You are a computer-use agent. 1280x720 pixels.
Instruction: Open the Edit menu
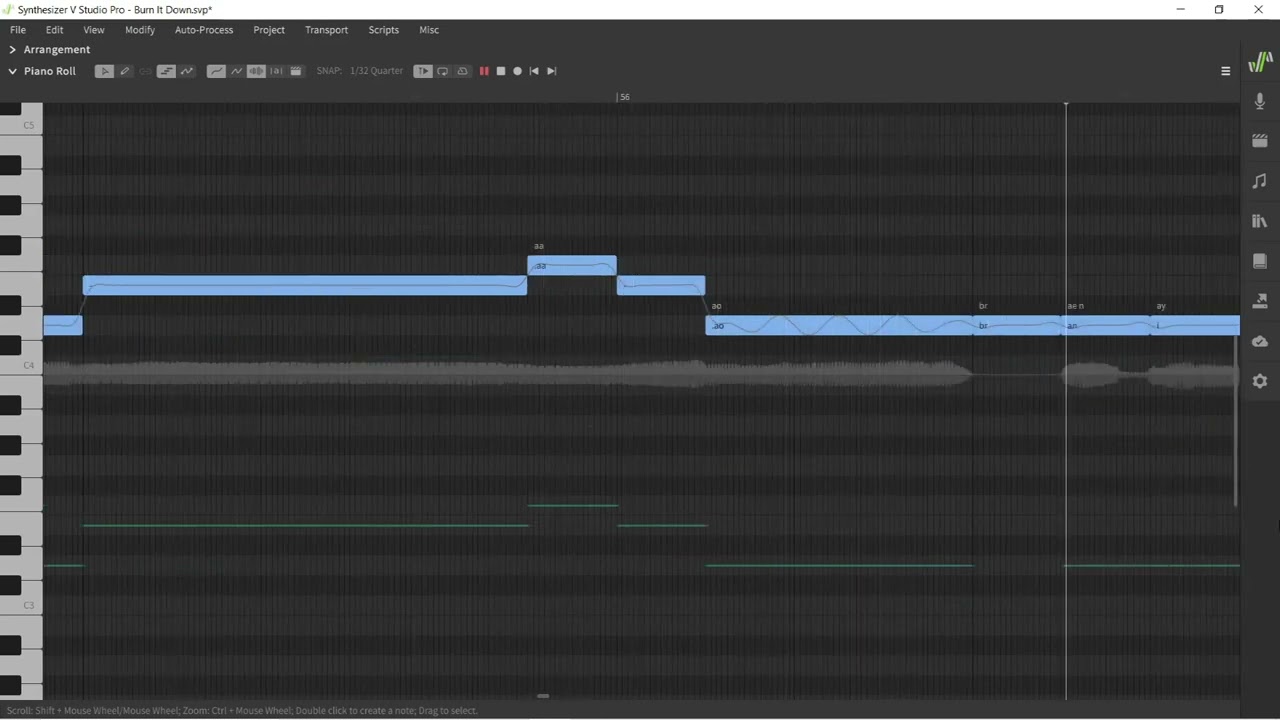pos(54,30)
